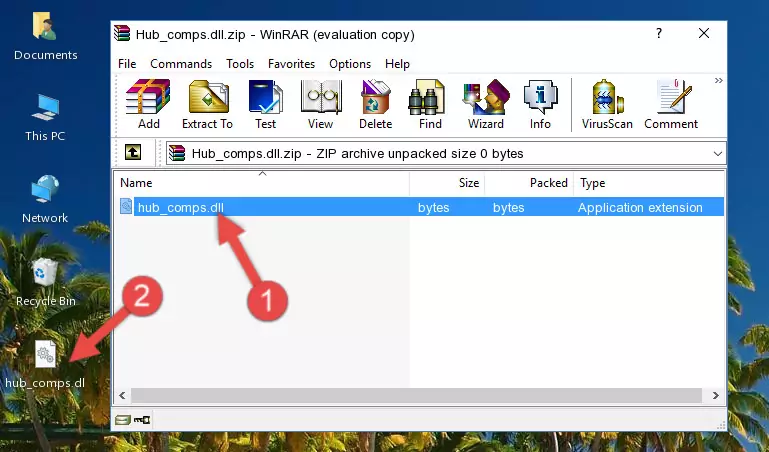Screen dimensions: 769x452
Task: Select the Recycle Bin desktop icon
Action: point(45,283)
